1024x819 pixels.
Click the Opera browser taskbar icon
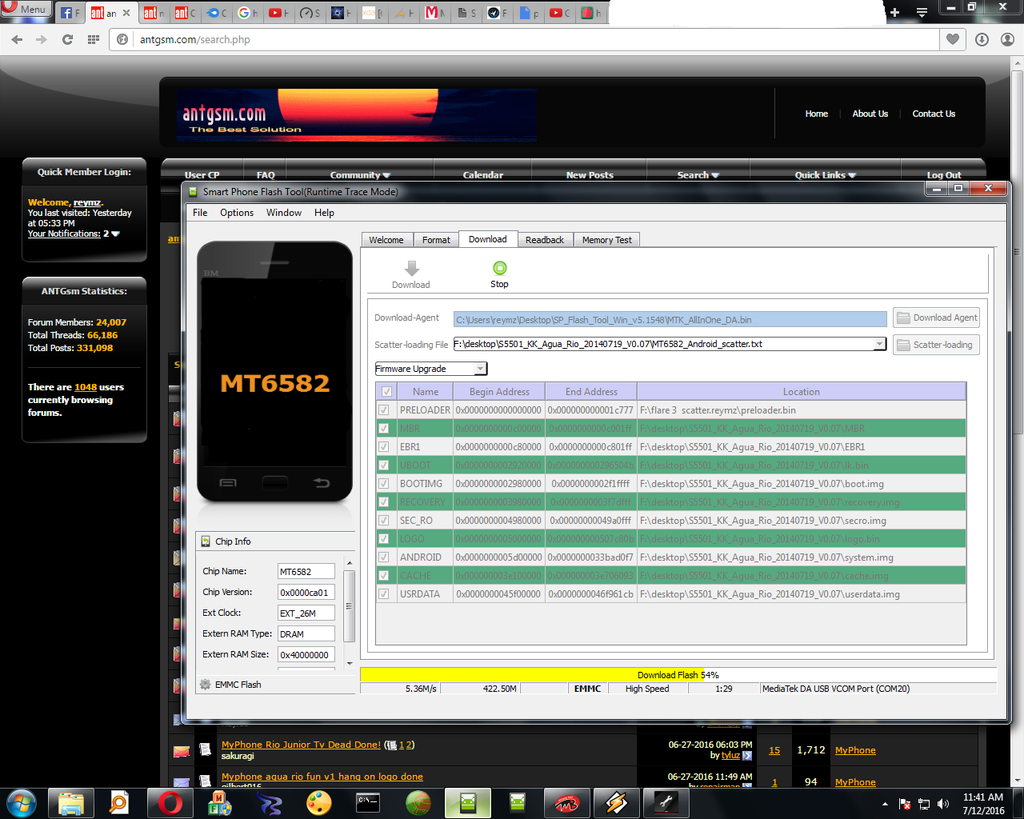tap(170, 802)
